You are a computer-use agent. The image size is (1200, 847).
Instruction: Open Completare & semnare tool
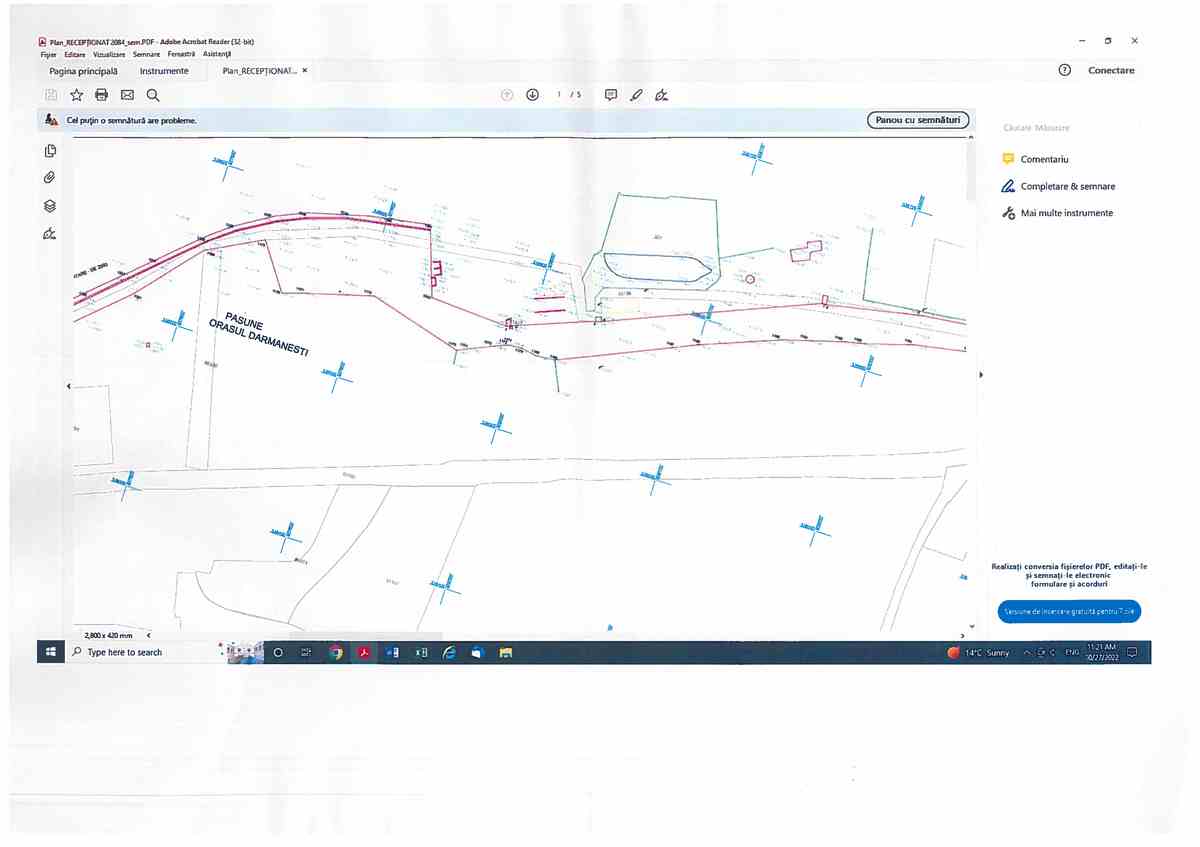(x=1067, y=186)
